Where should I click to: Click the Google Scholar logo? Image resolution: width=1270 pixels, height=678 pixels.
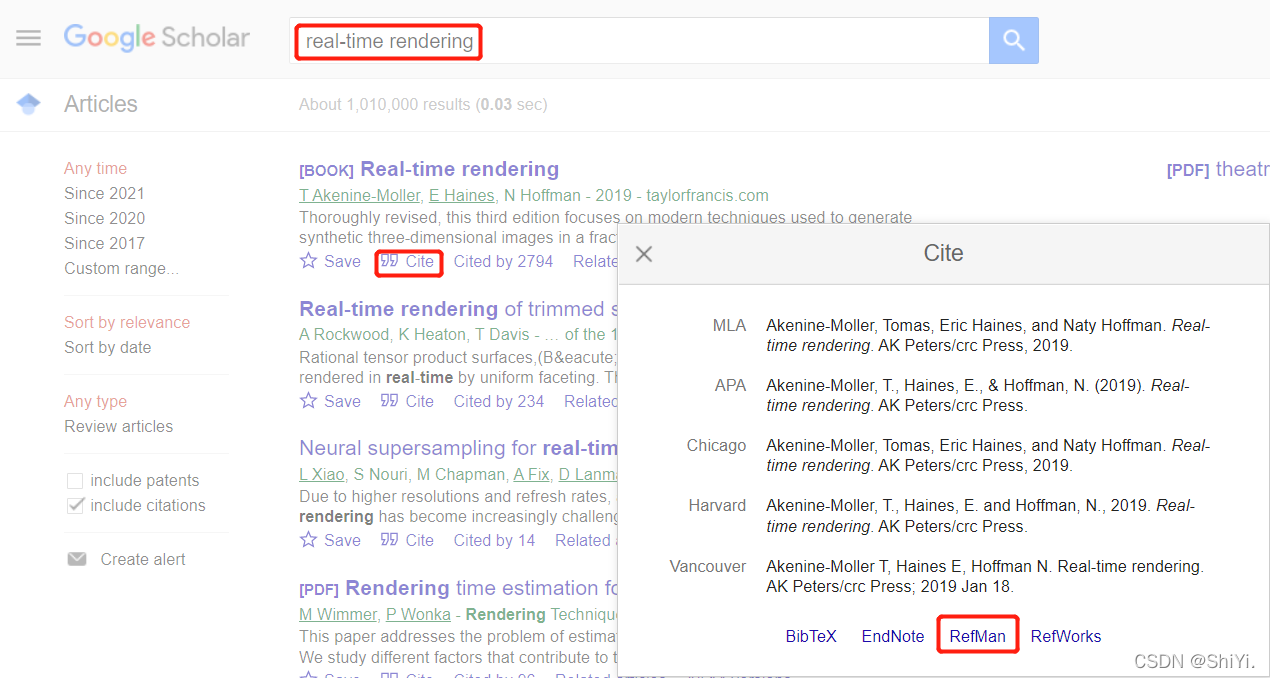(157, 38)
